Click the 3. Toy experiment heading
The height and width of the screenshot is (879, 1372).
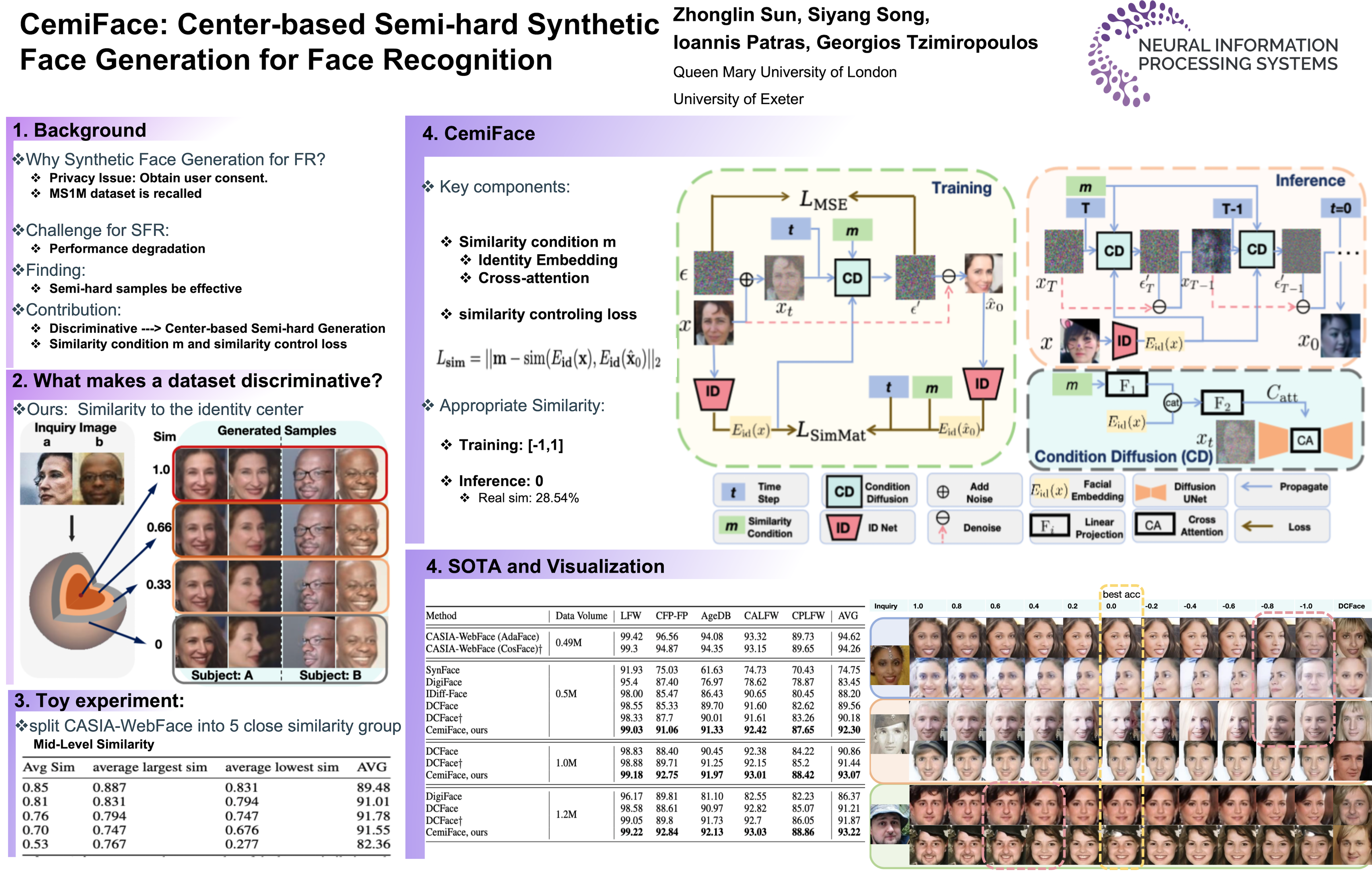(x=99, y=700)
